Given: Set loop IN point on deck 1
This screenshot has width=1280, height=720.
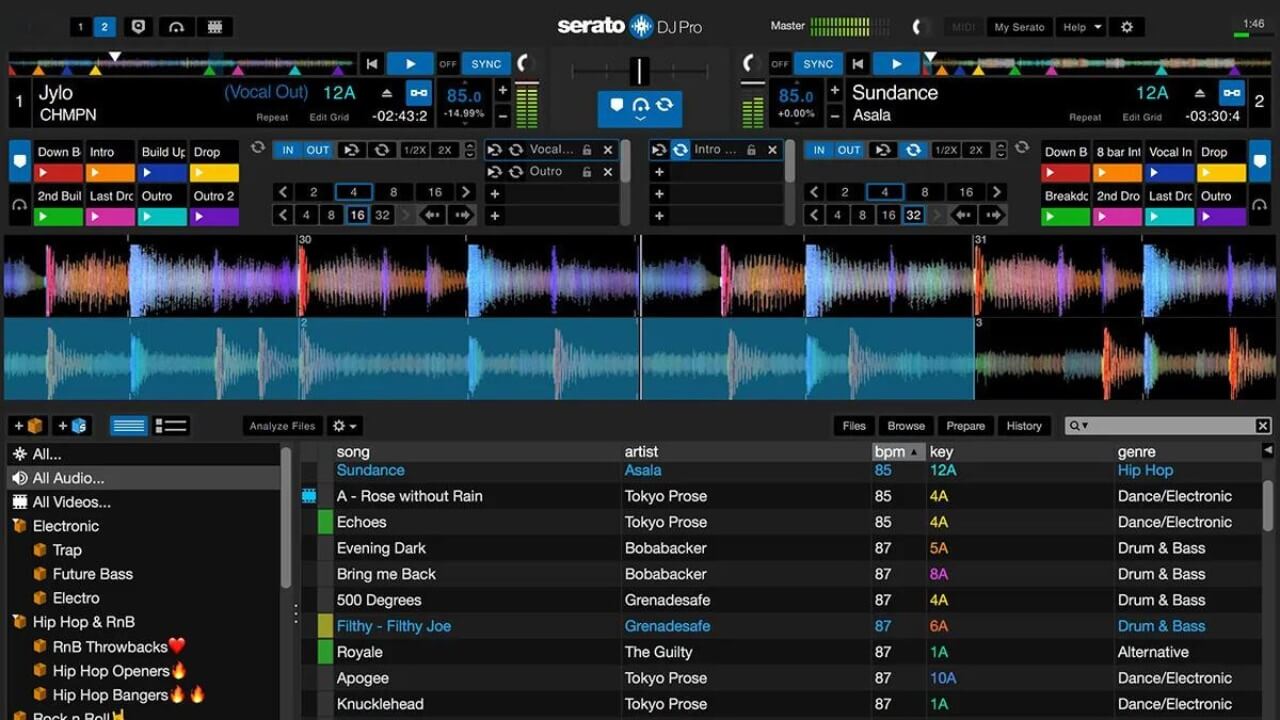Looking at the screenshot, I should pos(288,150).
